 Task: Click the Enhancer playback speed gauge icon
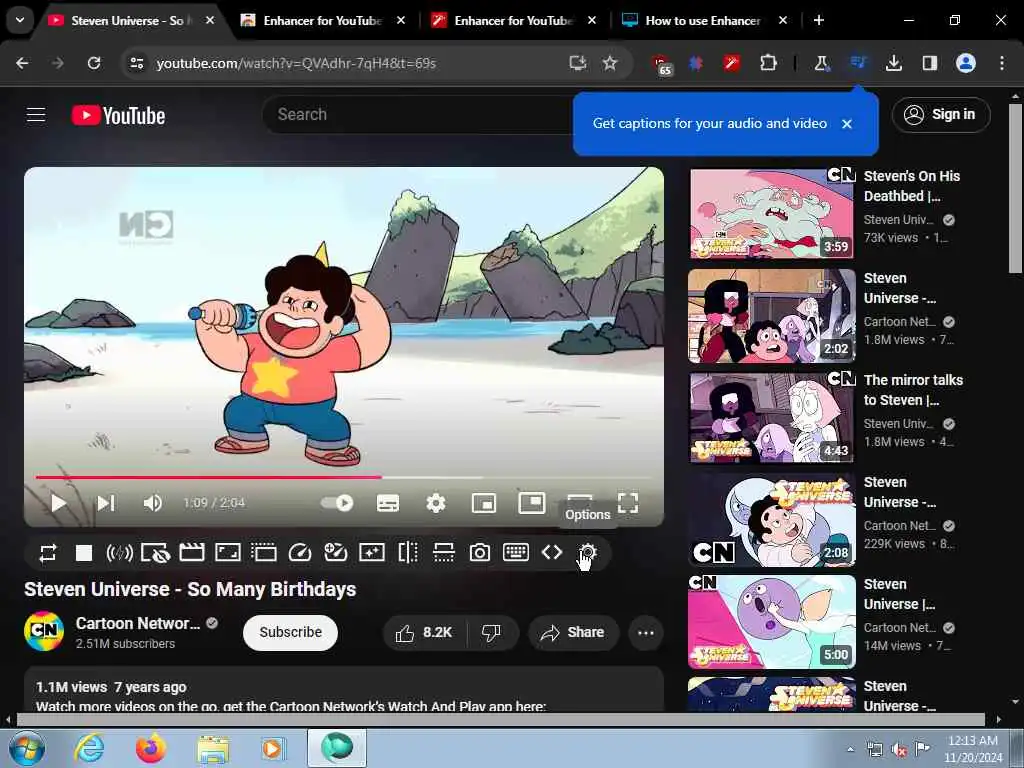[300, 553]
